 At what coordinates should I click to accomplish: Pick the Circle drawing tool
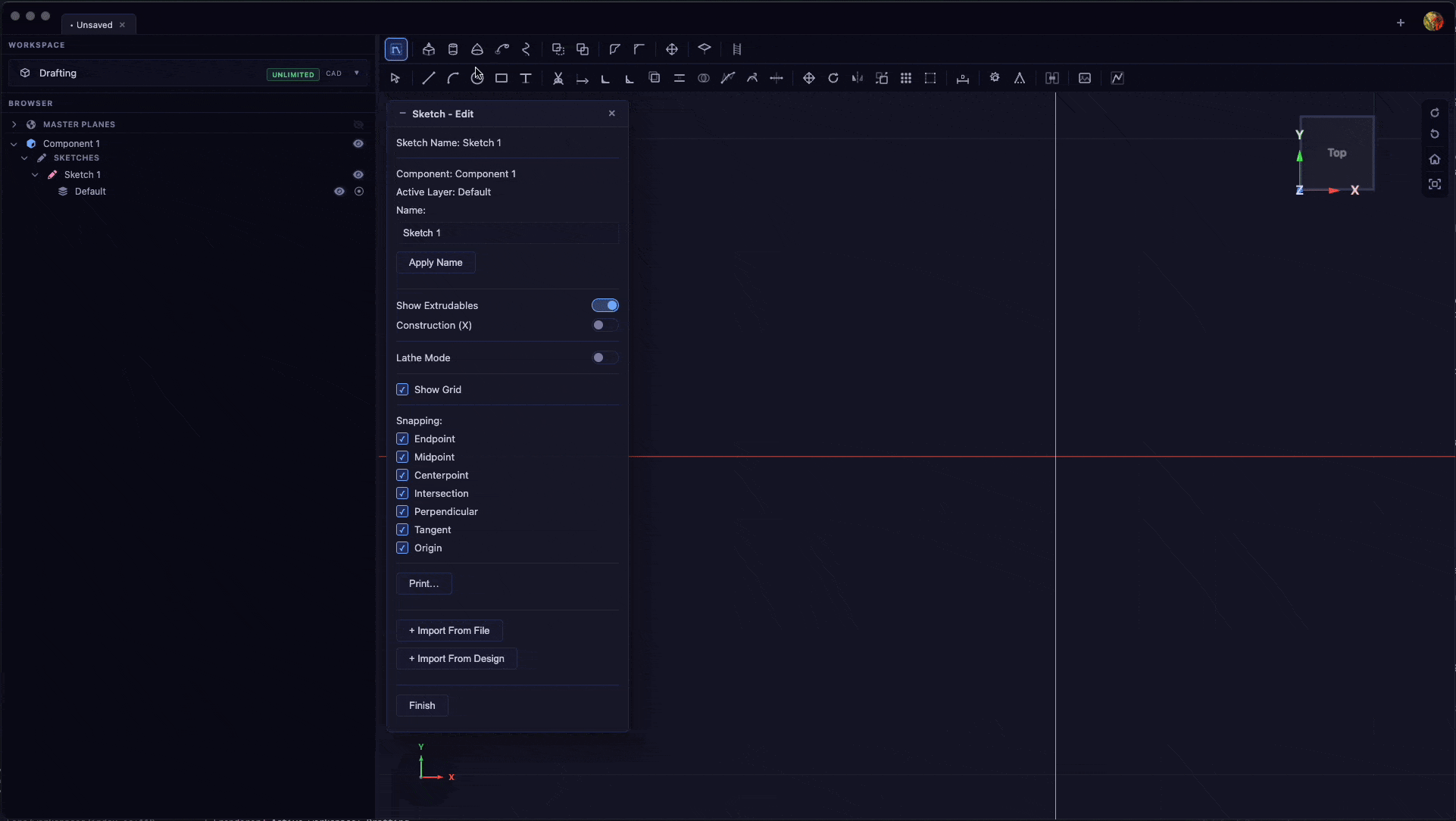(477, 78)
